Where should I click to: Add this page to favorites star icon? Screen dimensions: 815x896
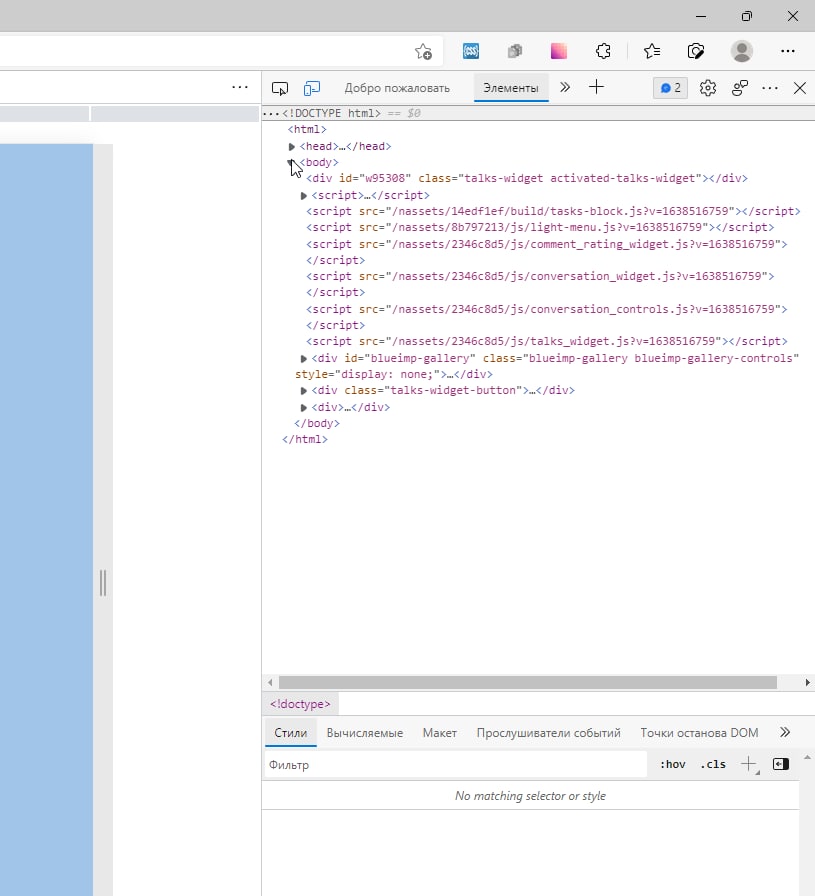(x=424, y=51)
